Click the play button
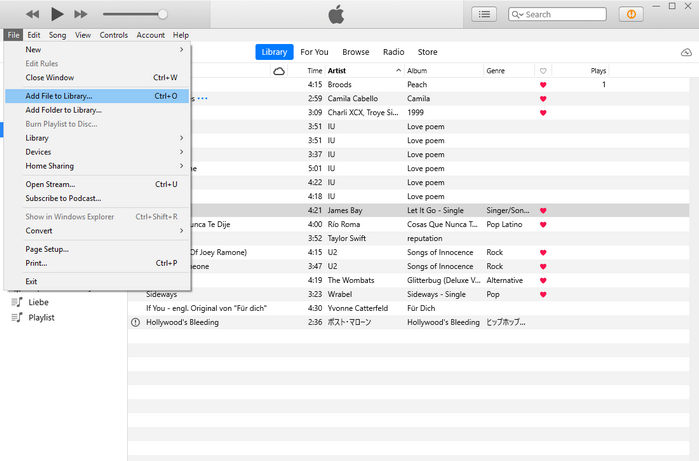 [x=57, y=14]
